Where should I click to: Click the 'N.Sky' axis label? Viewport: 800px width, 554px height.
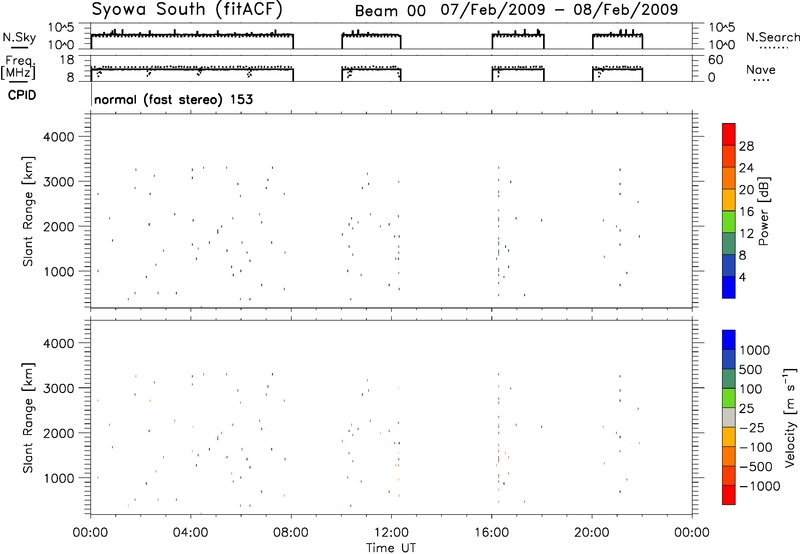pyautogui.click(x=19, y=38)
